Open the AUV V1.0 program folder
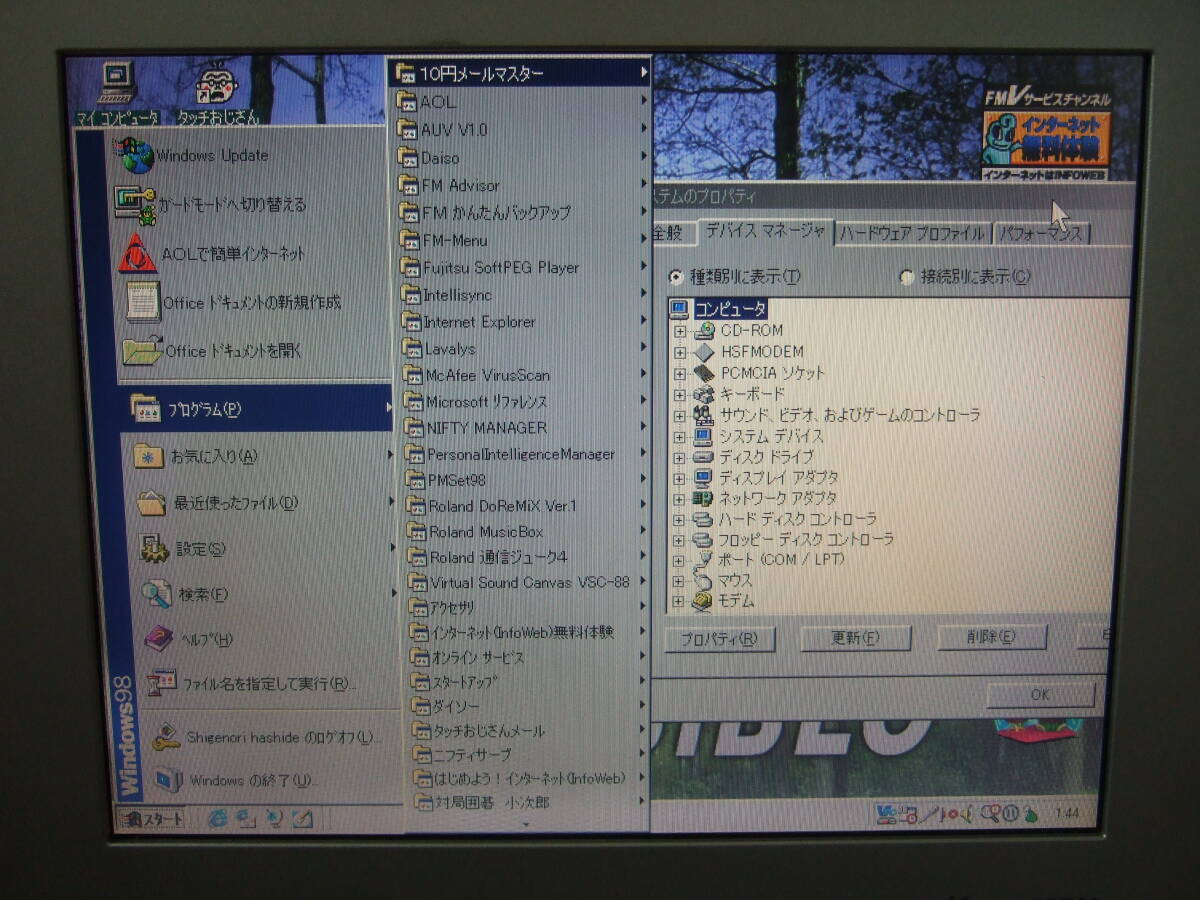This screenshot has width=1200, height=900. [522, 130]
